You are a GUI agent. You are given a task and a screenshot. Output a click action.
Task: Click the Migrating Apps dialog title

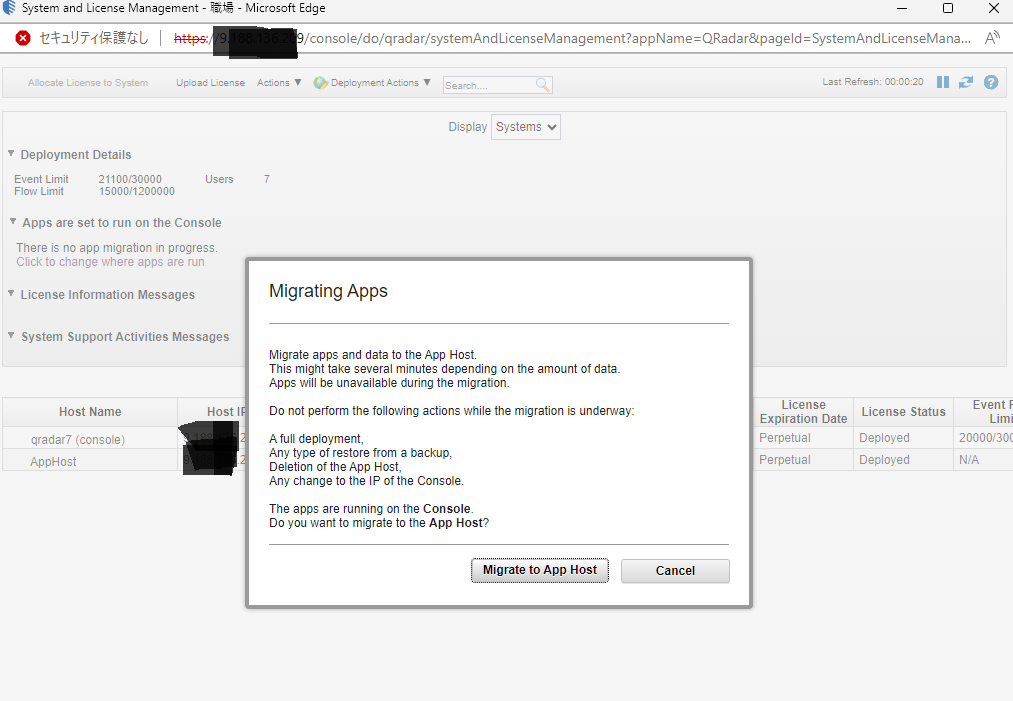[328, 291]
